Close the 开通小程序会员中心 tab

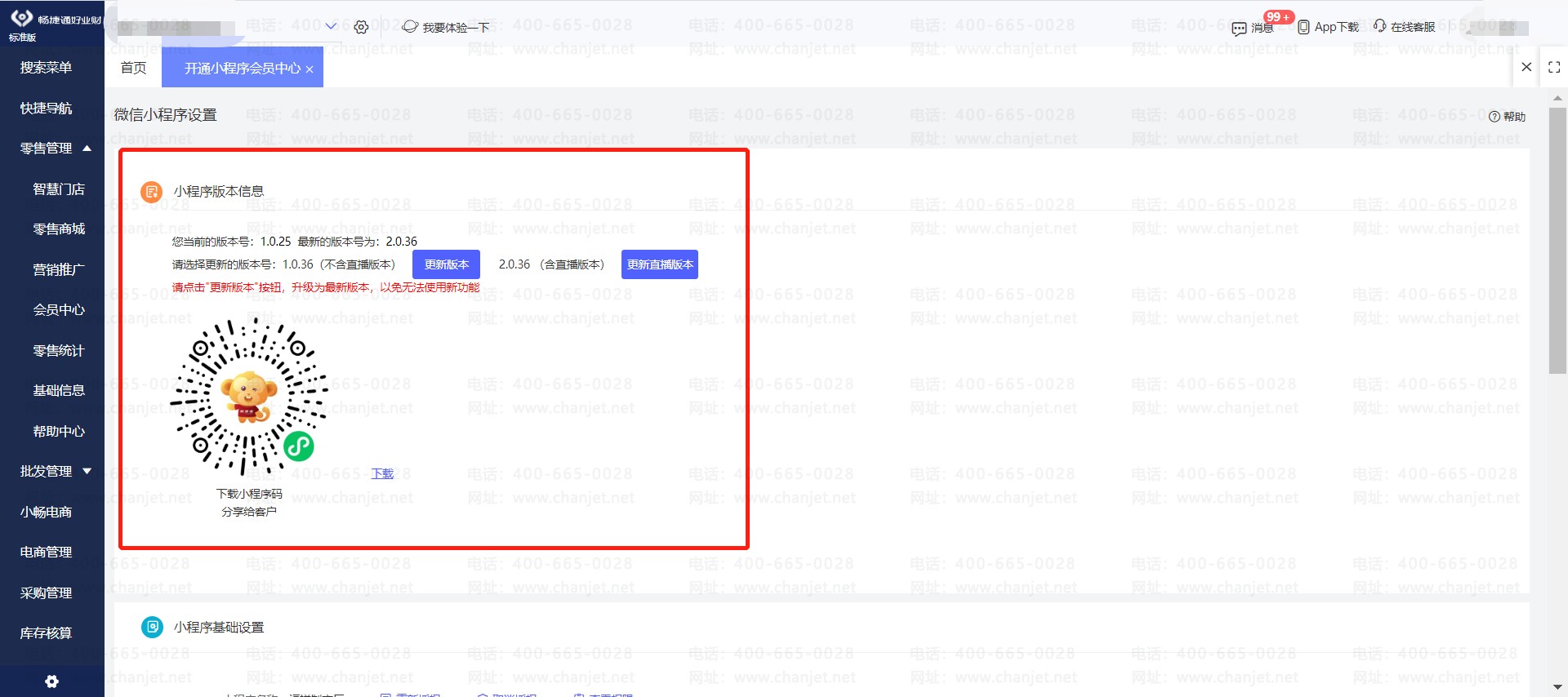click(310, 69)
